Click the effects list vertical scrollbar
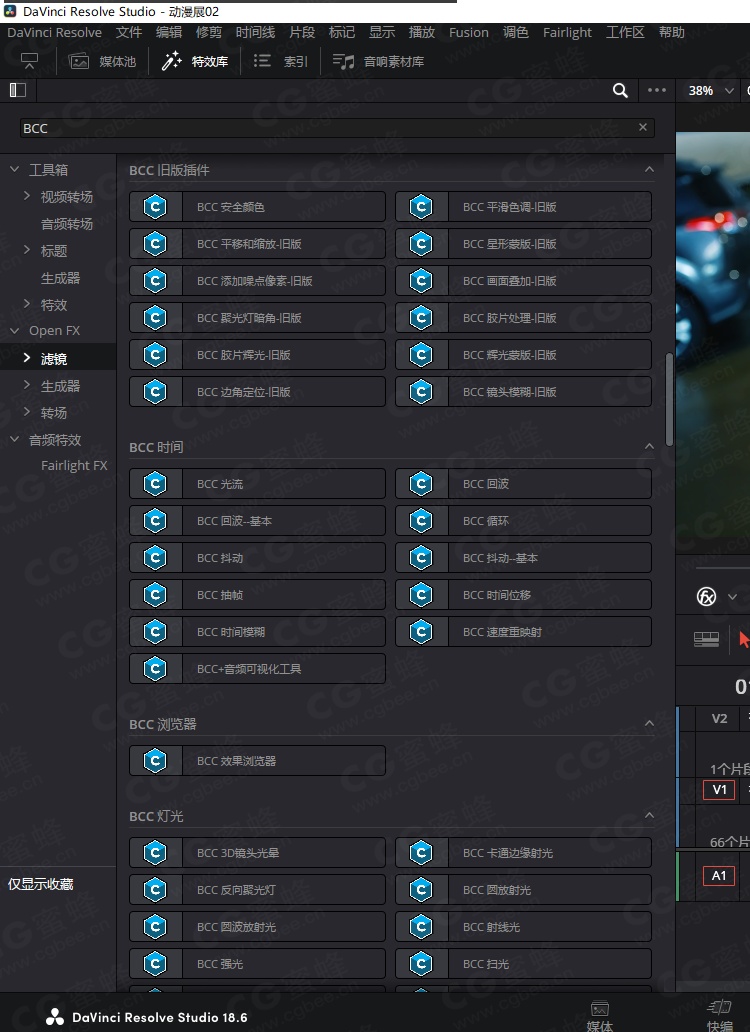Screen dimensions: 750x1032 click(669, 400)
